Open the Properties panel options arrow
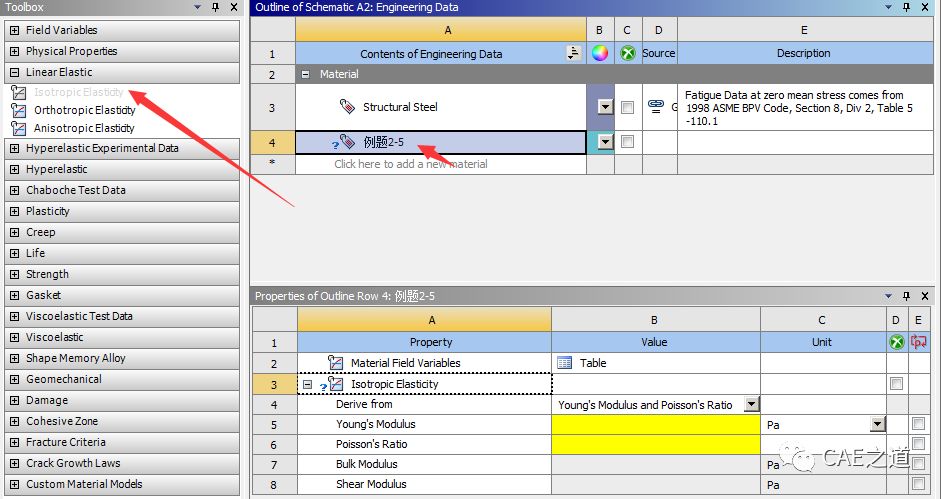941x499 pixels. 888,296
